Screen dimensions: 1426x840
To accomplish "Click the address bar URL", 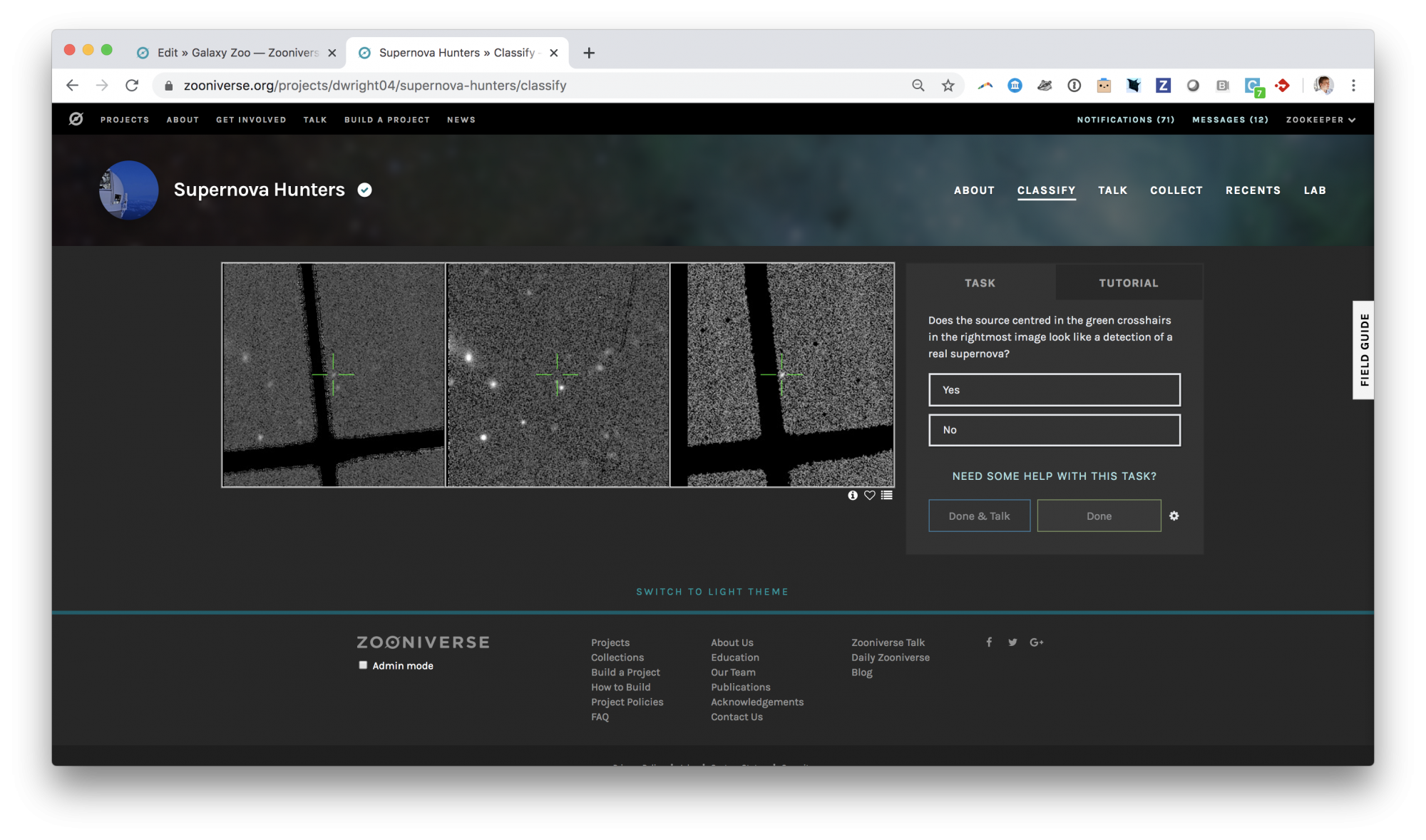I will (x=375, y=86).
